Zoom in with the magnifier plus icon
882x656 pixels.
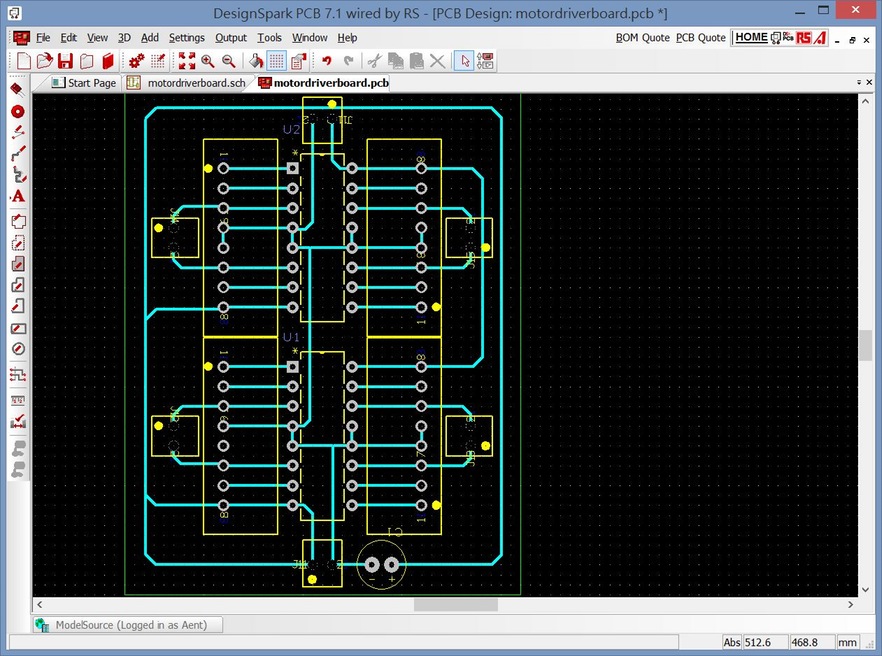[x=208, y=61]
